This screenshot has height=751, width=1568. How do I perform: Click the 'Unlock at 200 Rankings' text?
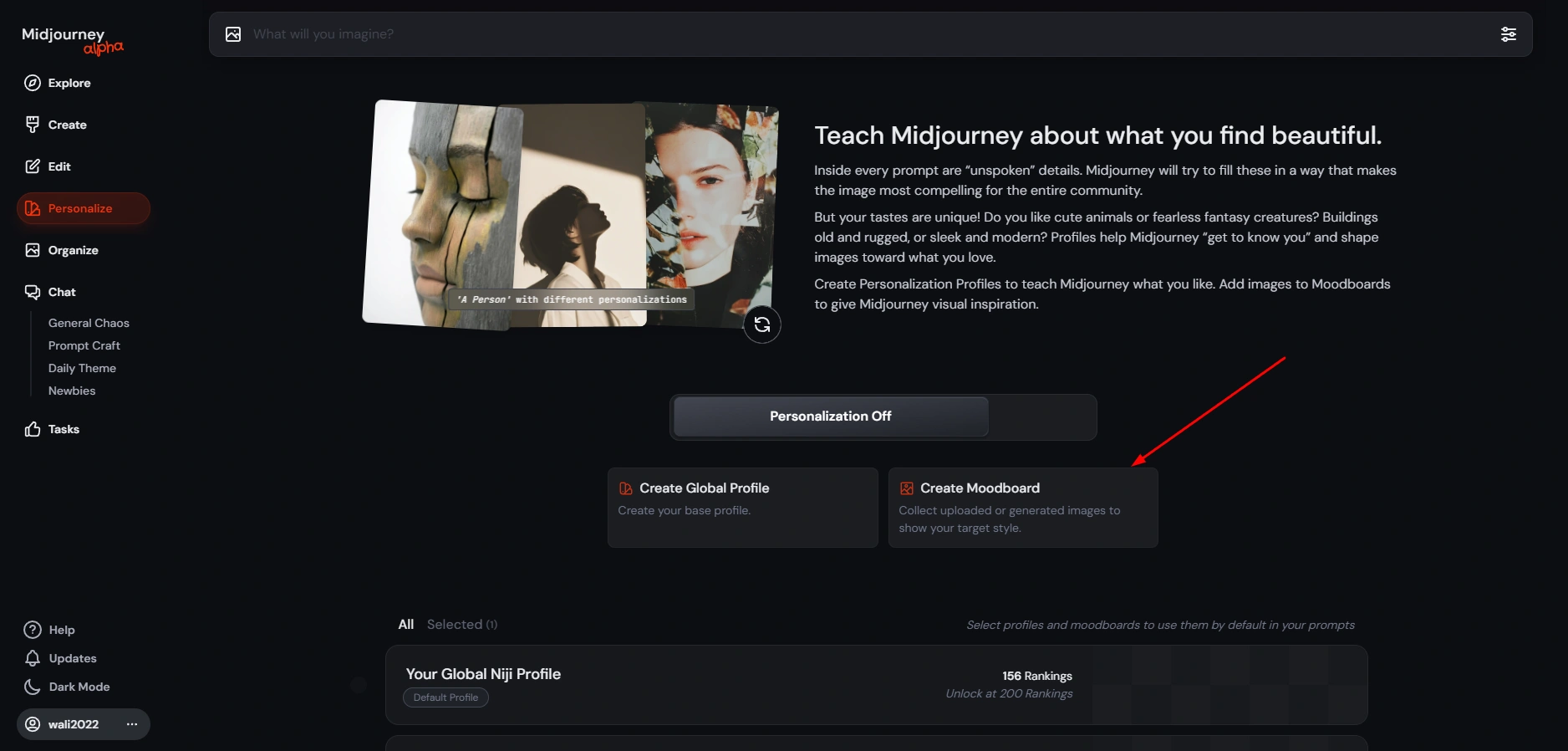click(x=1009, y=693)
